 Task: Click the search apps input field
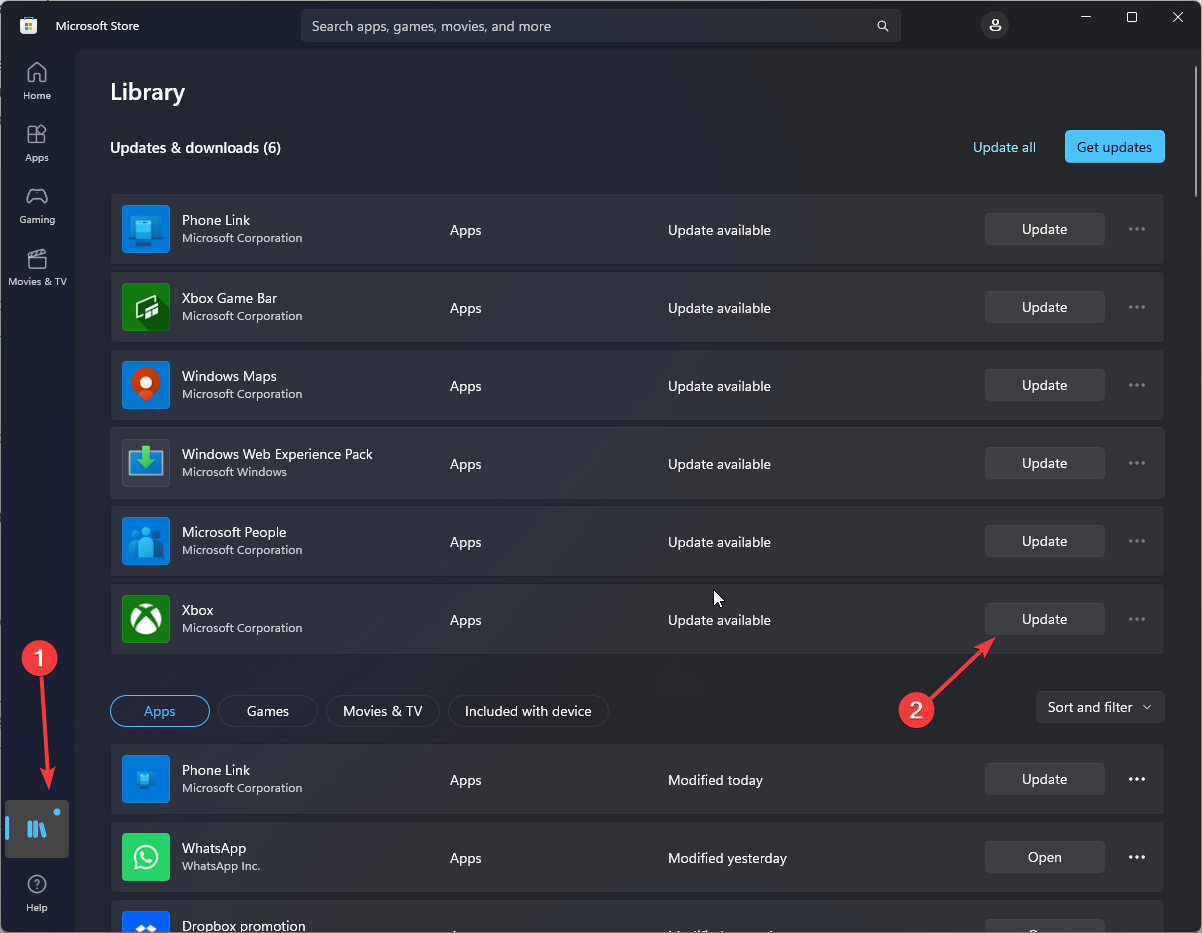pyautogui.click(x=590, y=26)
